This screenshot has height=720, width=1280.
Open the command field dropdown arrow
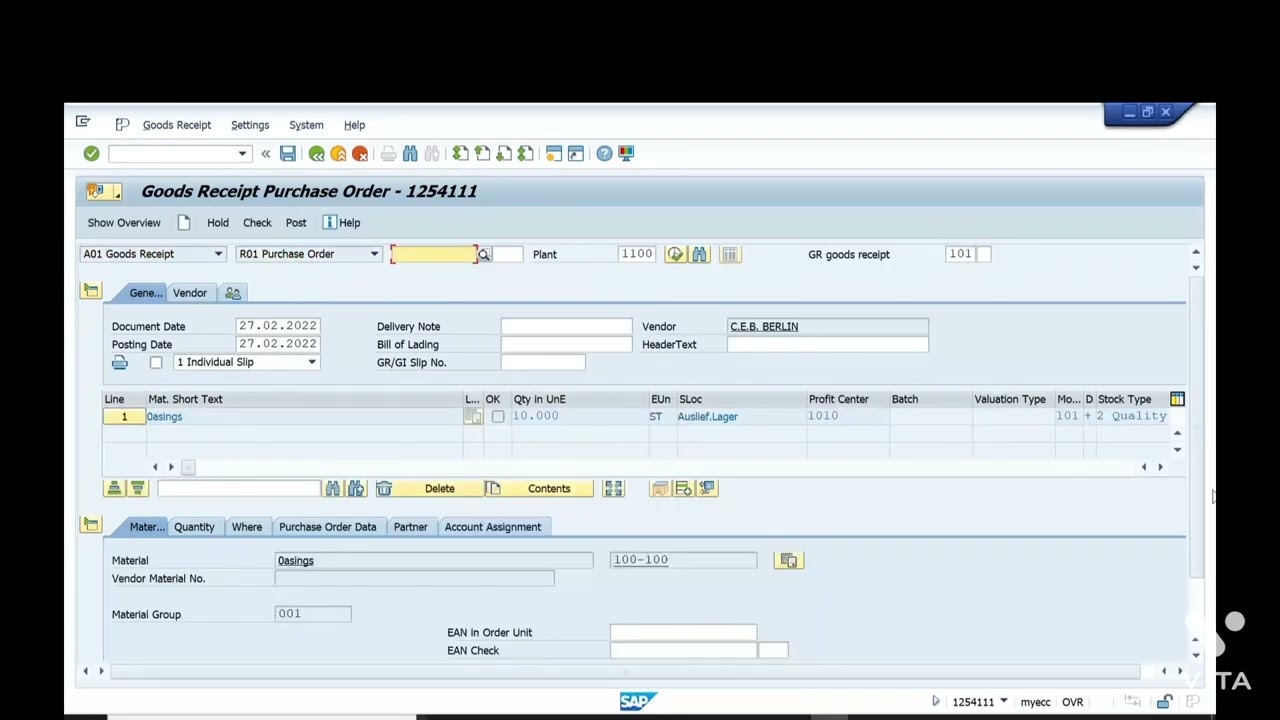(x=242, y=154)
